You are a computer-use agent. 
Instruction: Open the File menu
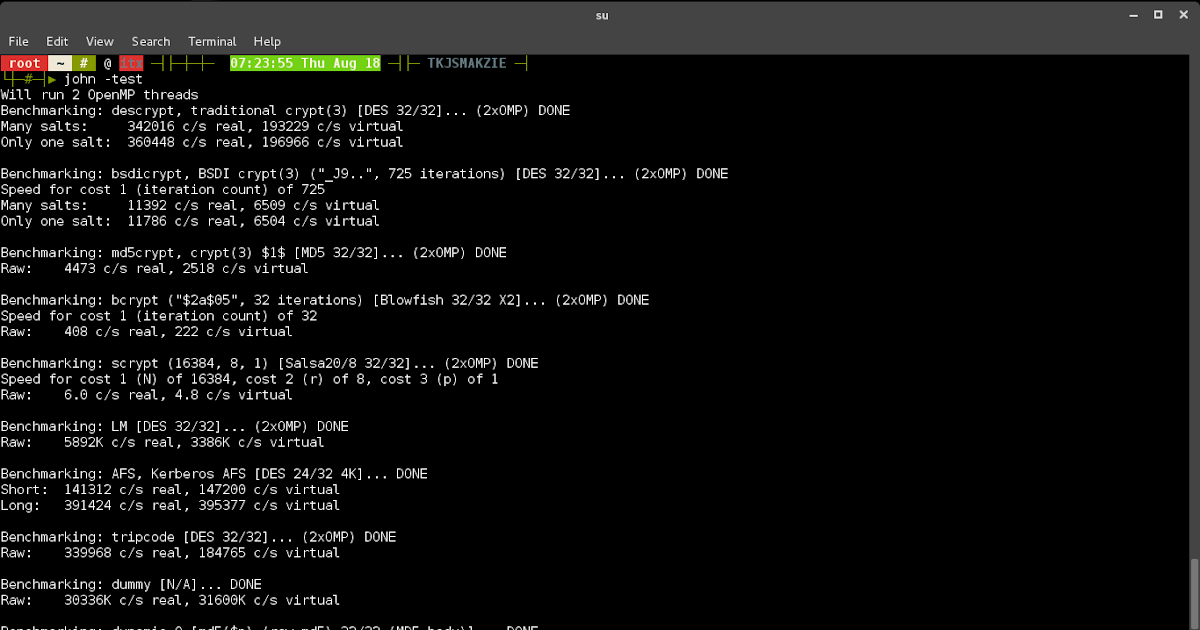(19, 41)
